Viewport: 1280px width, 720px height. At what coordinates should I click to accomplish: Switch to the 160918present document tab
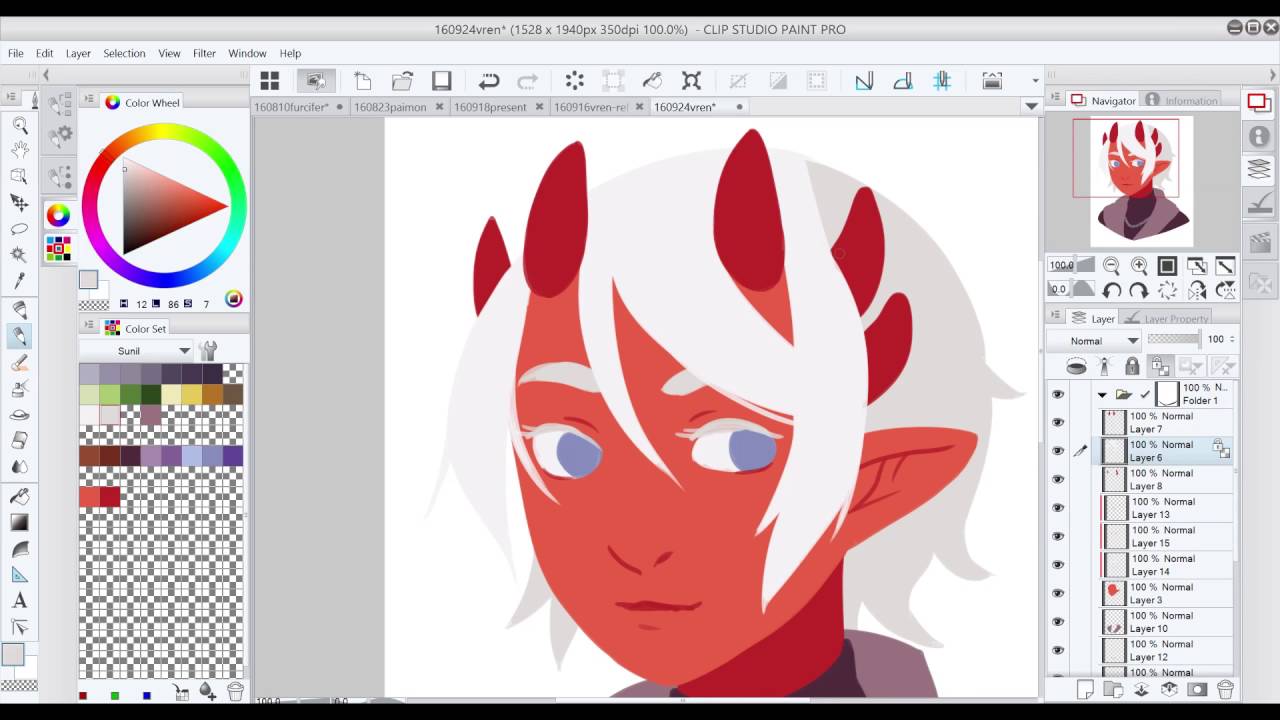(490, 107)
